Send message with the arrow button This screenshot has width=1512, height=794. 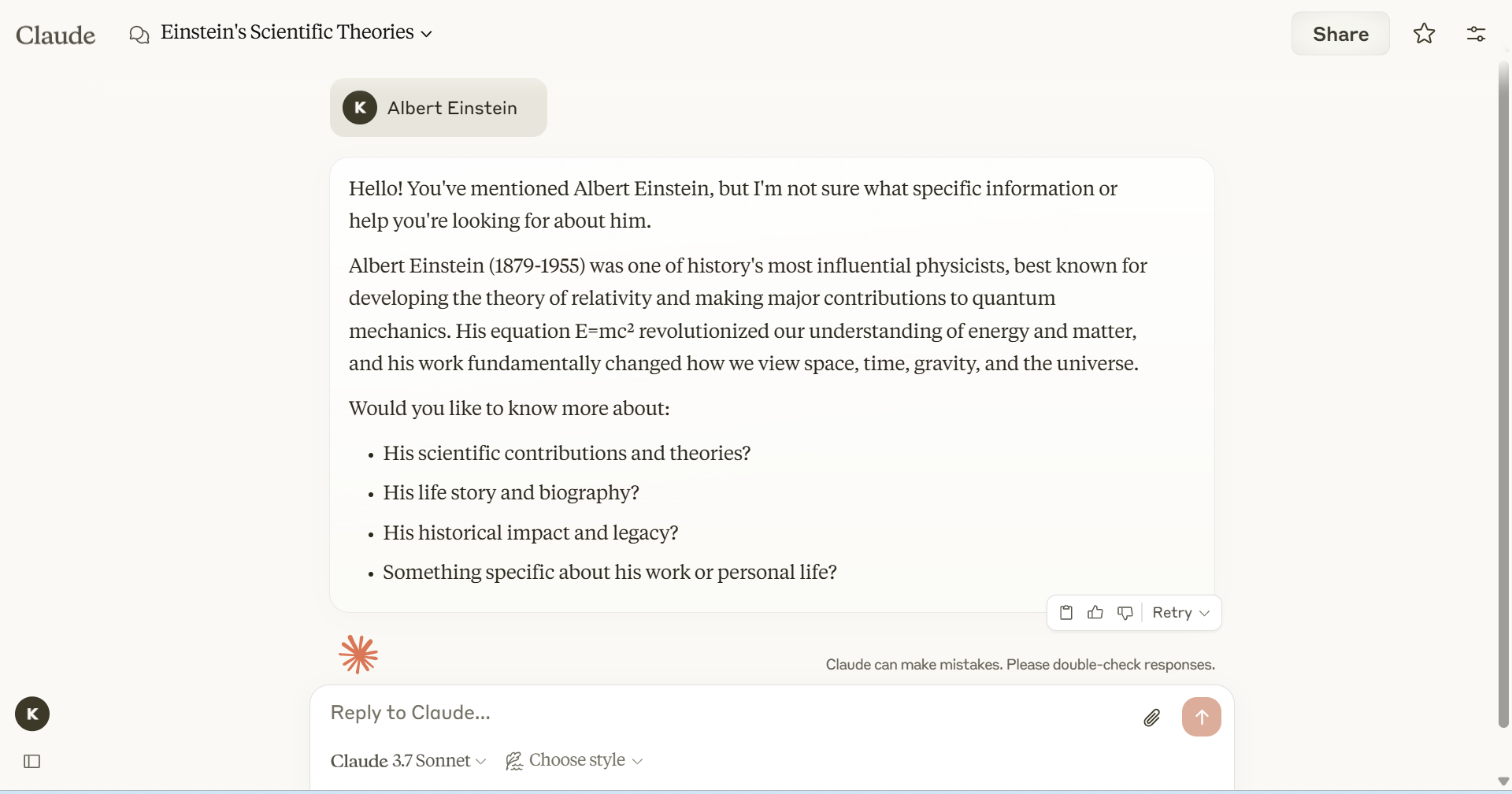click(x=1201, y=717)
